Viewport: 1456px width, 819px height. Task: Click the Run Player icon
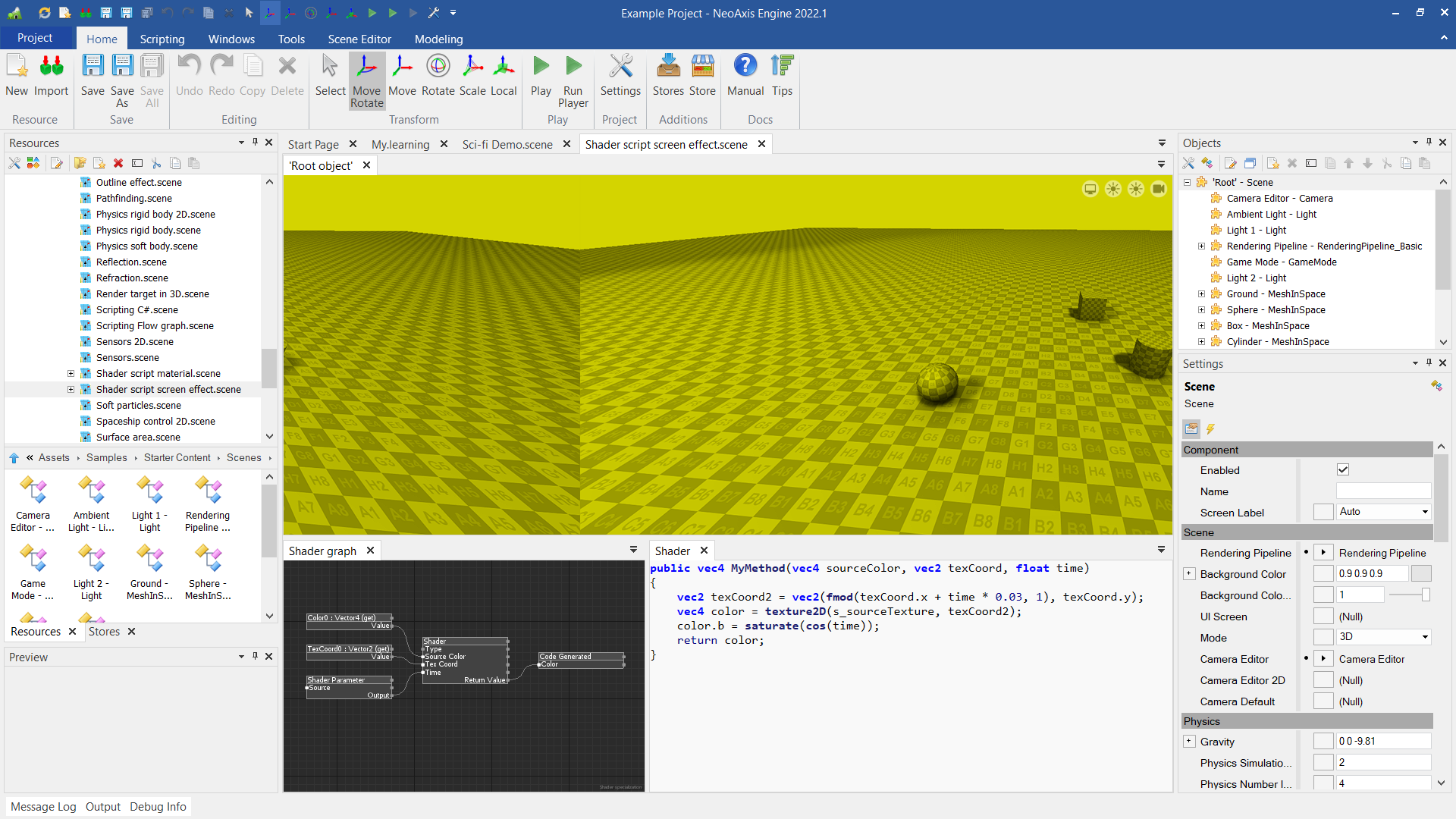[573, 80]
